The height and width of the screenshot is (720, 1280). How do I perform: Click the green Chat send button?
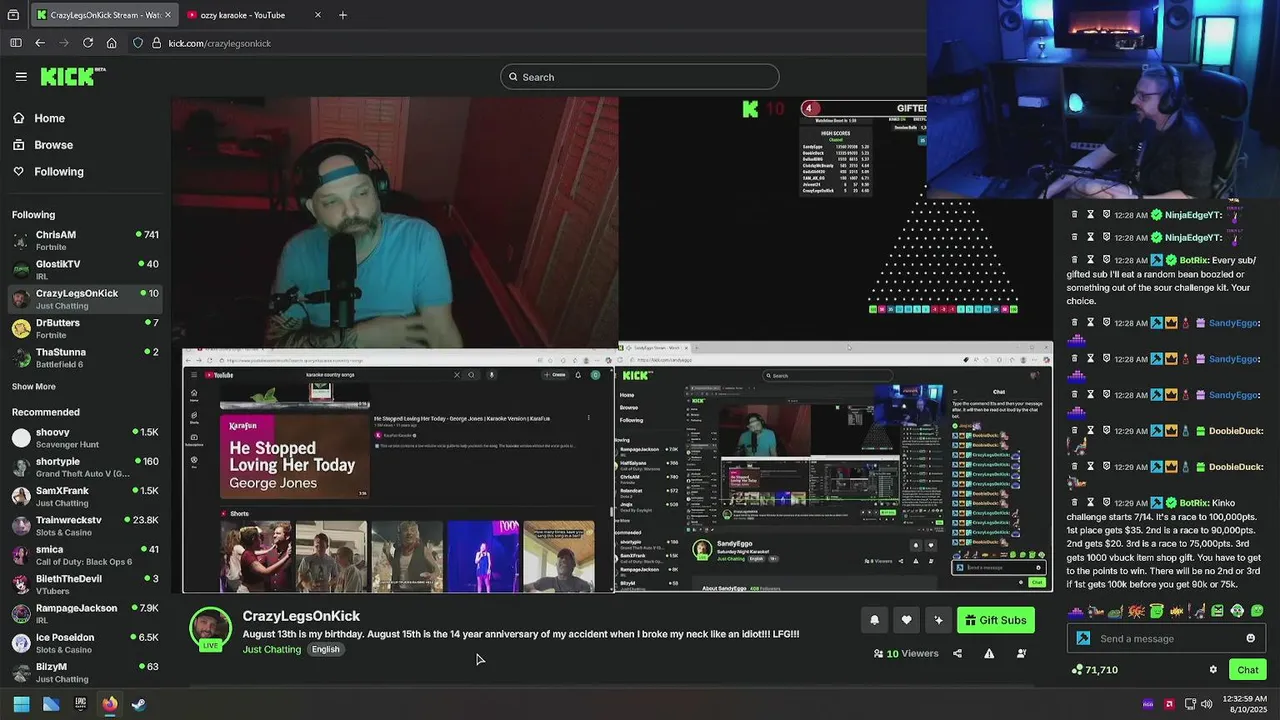(1248, 670)
